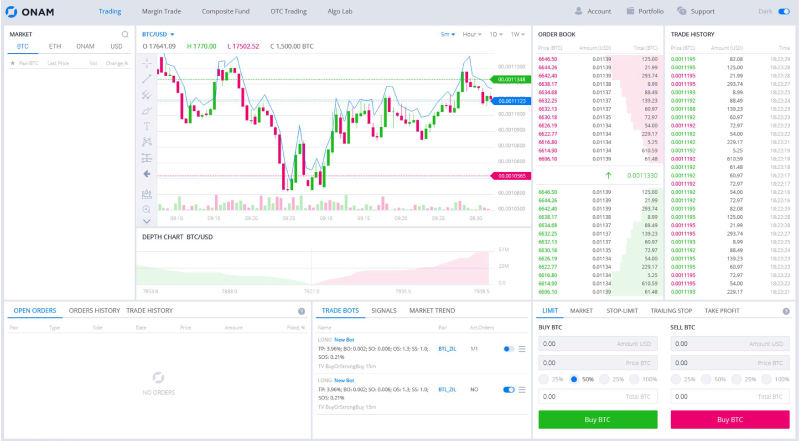Select the crosshair tool in chart toolbar

146,63
